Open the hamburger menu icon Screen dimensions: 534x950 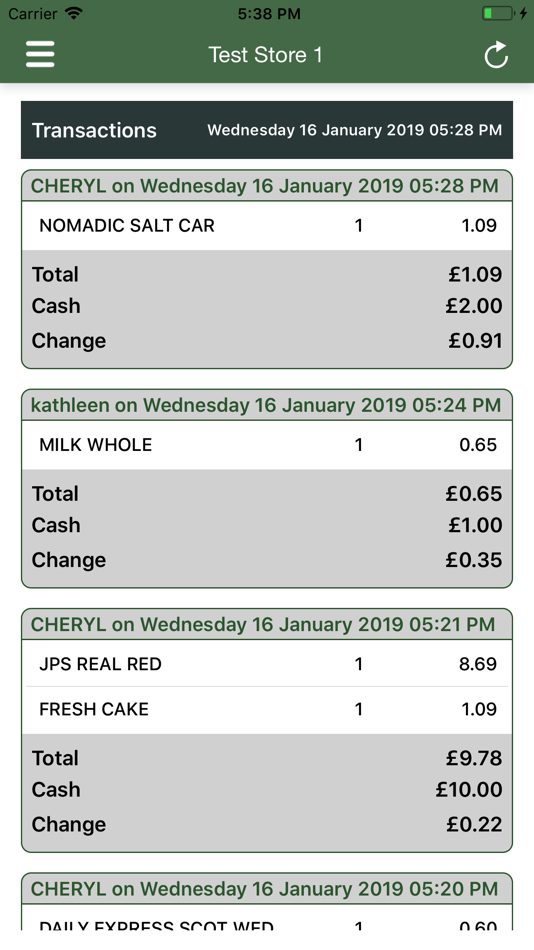[x=40, y=55]
